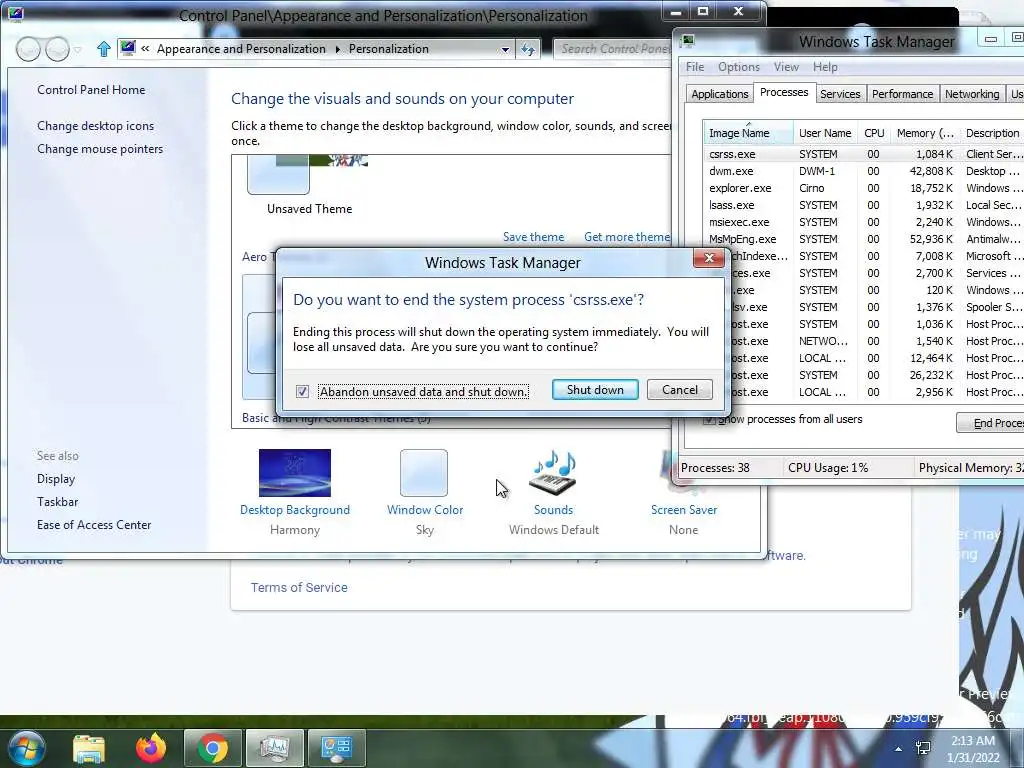The image size is (1024, 768).
Task: Click the Refresh icon beside the address bar
Action: click(x=528, y=49)
